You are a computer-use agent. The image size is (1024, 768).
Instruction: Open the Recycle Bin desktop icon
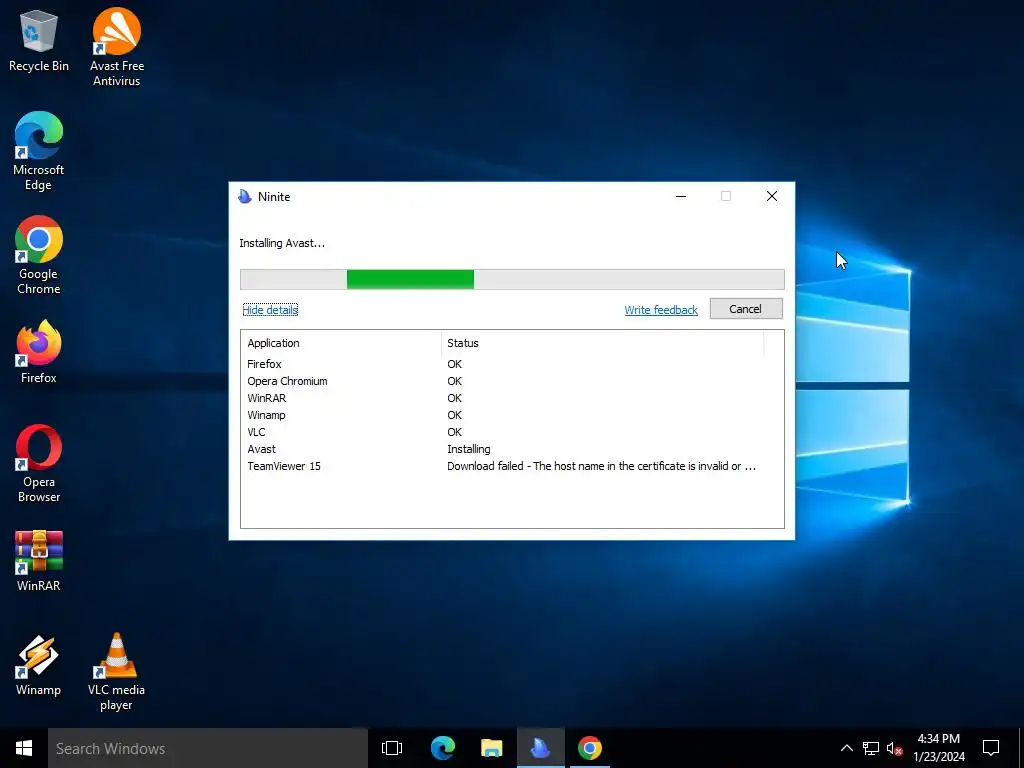pyautogui.click(x=39, y=42)
